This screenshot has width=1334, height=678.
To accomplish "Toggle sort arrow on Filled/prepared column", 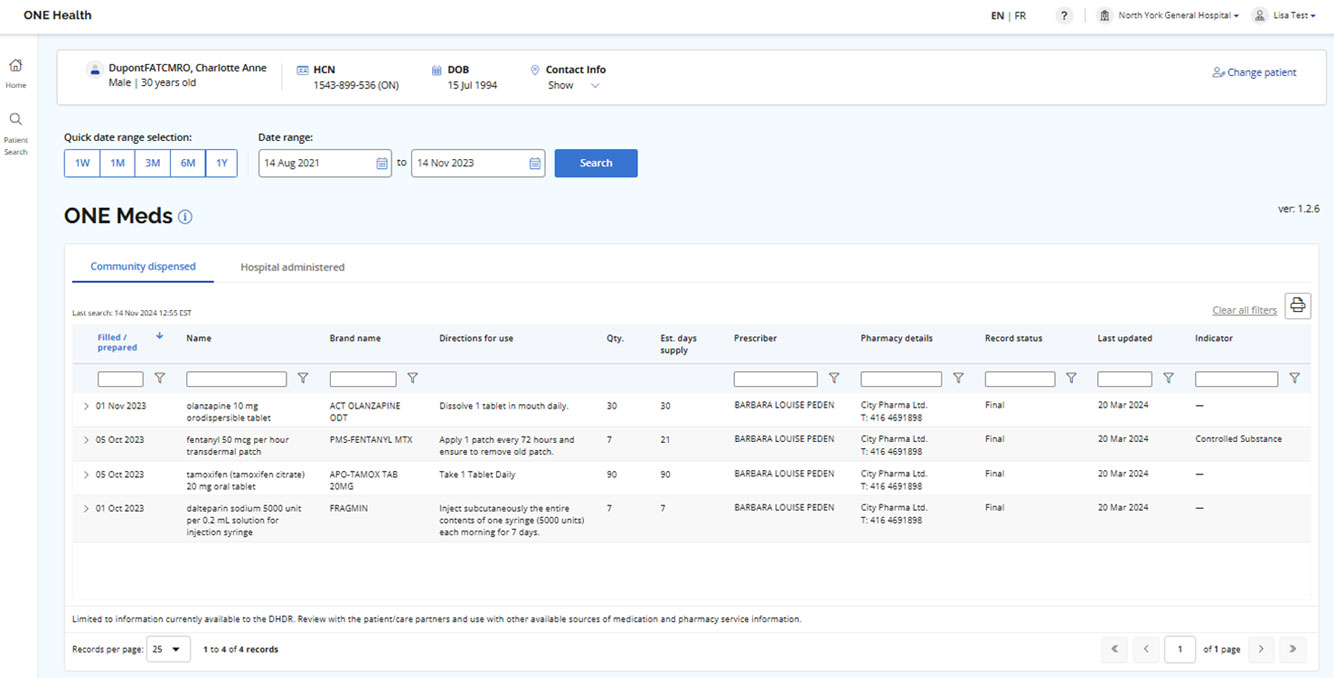I will tap(160, 336).
